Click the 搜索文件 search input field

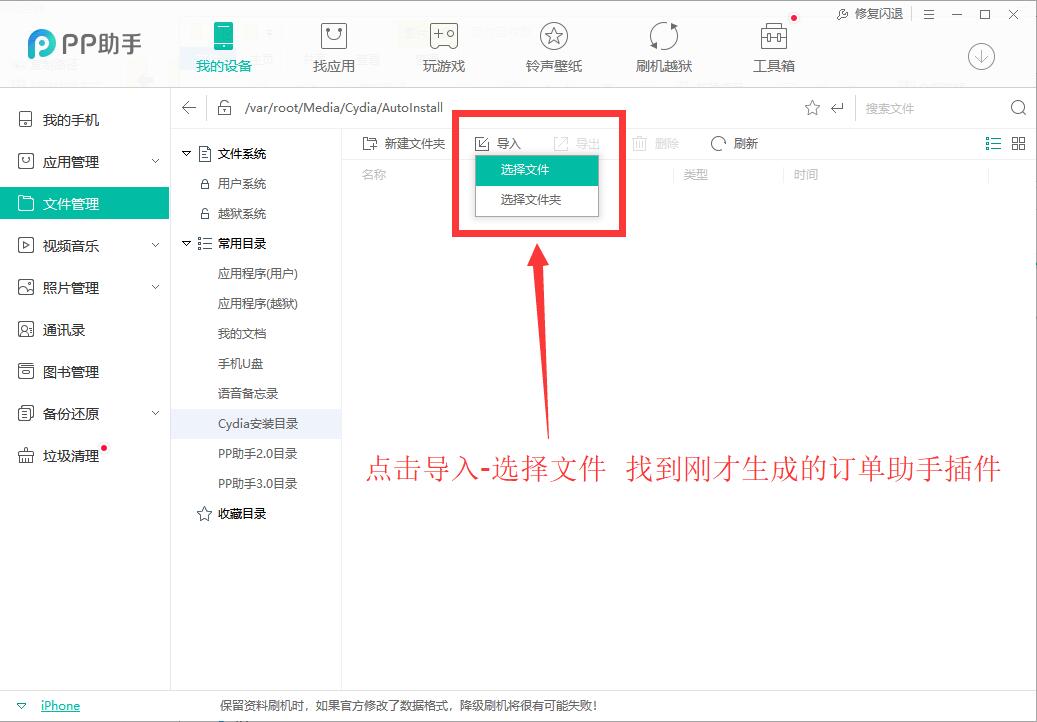coord(930,108)
